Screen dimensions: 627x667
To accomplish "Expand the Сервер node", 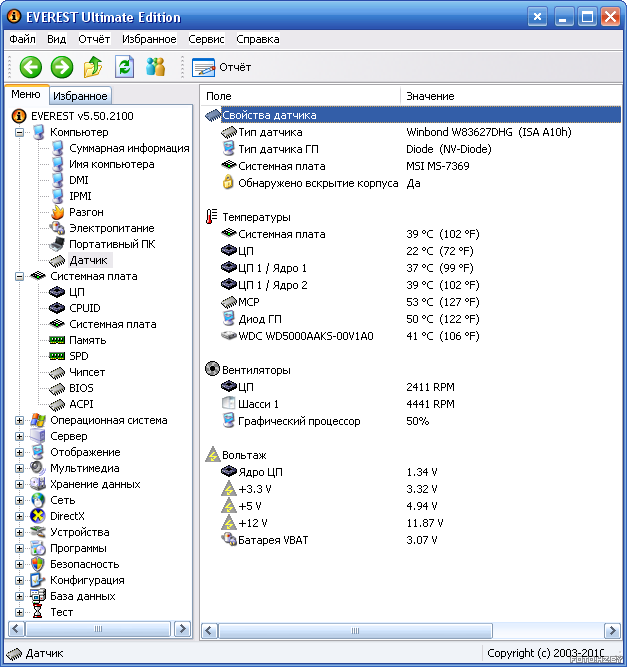I will (x=19, y=436).
